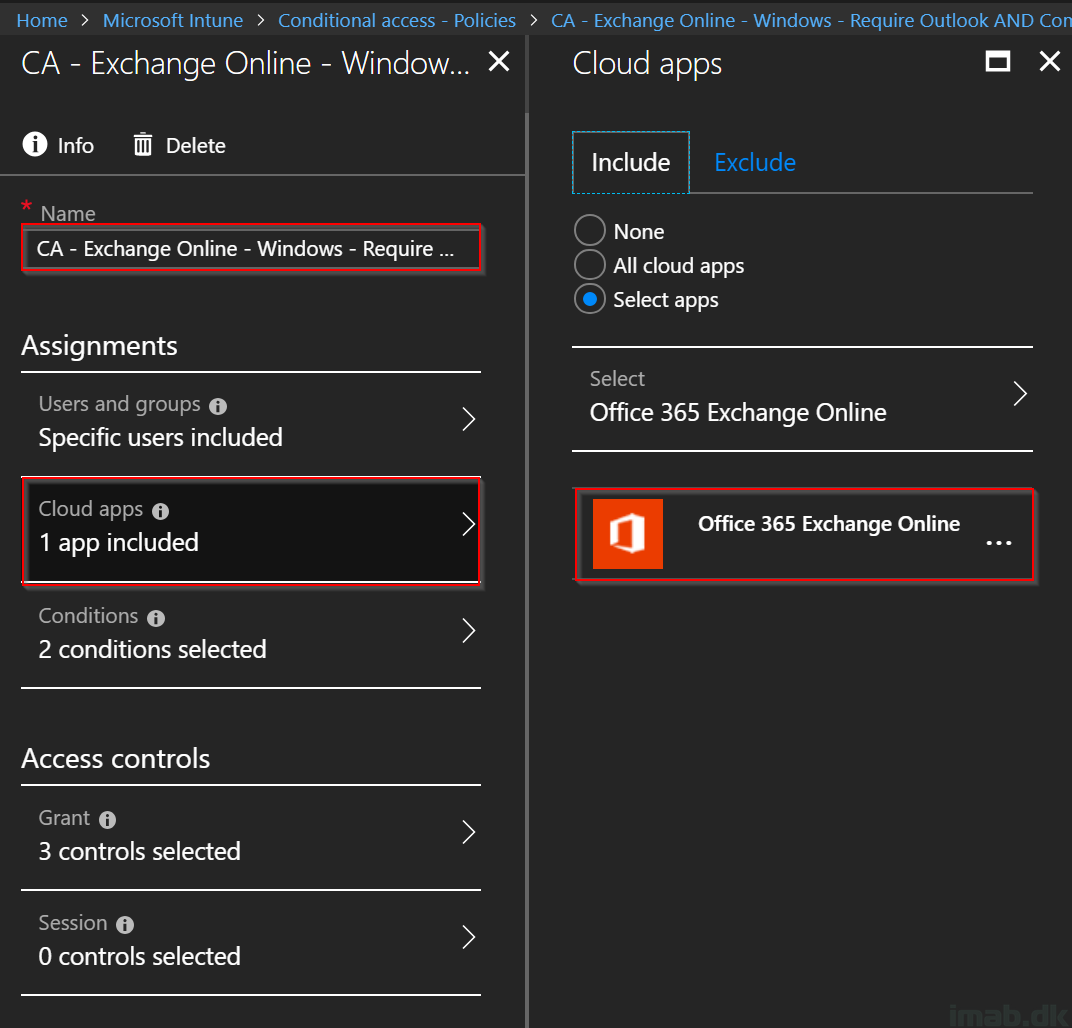Open the ellipsis menu for Office 365 Exchange Online
Viewport: 1072px width, 1028px height.
[x=999, y=543]
